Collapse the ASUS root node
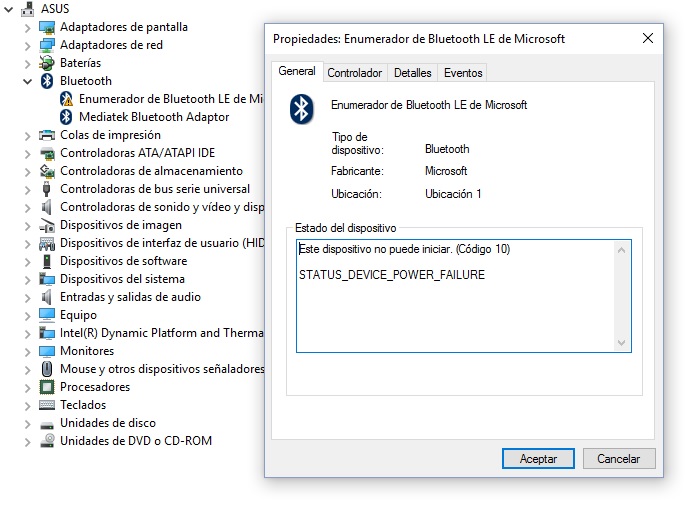This screenshot has height=523, width=687. (x=8, y=9)
